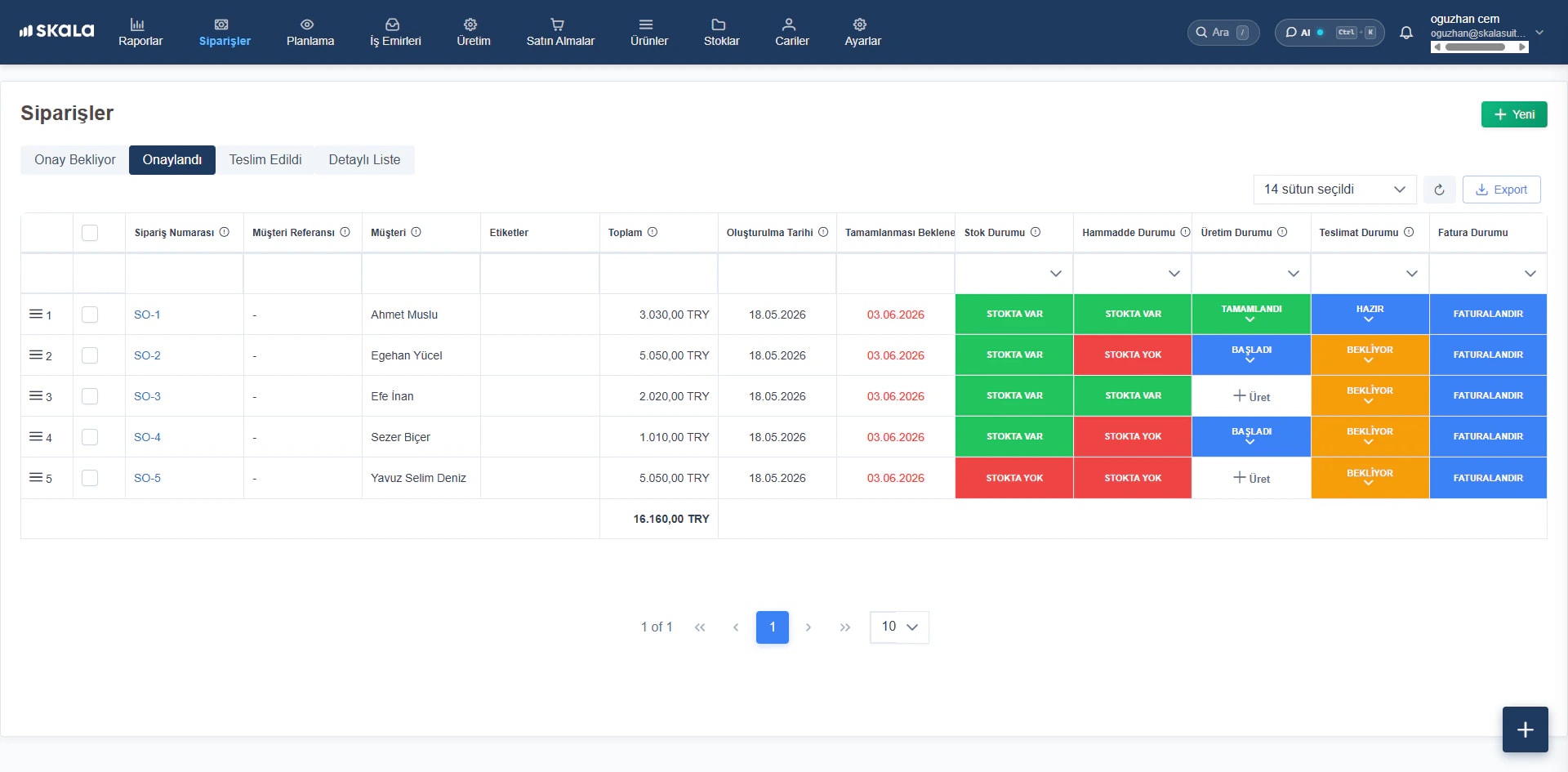Switch to Teslim Edildi tab
The height and width of the screenshot is (772, 1568).
(x=265, y=160)
